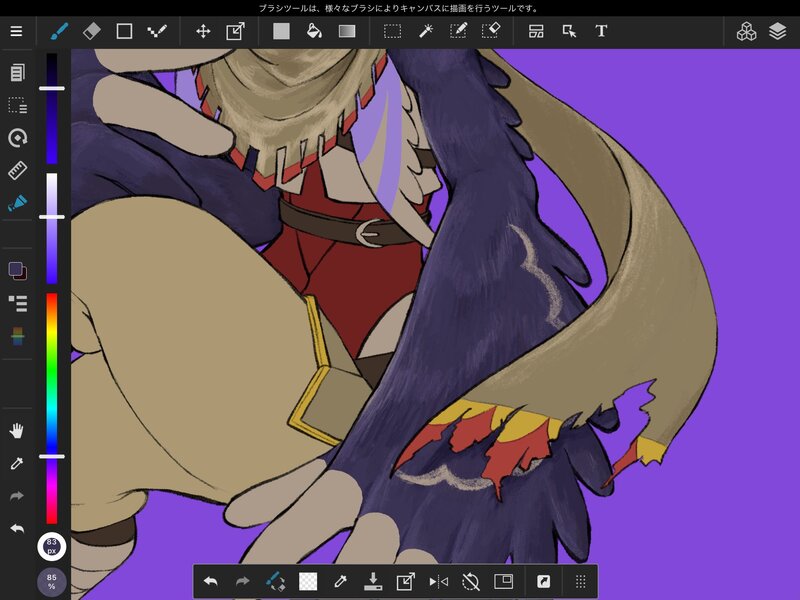Viewport: 800px width, 600px height.
Task: Click the redo arrow in left sidebar
Action: coord(17,496)
